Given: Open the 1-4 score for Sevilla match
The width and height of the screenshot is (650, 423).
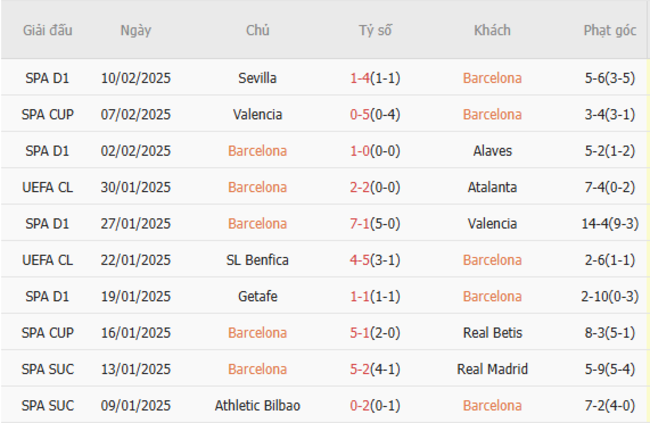Looking at the screenshot, I should coord(361,78).
